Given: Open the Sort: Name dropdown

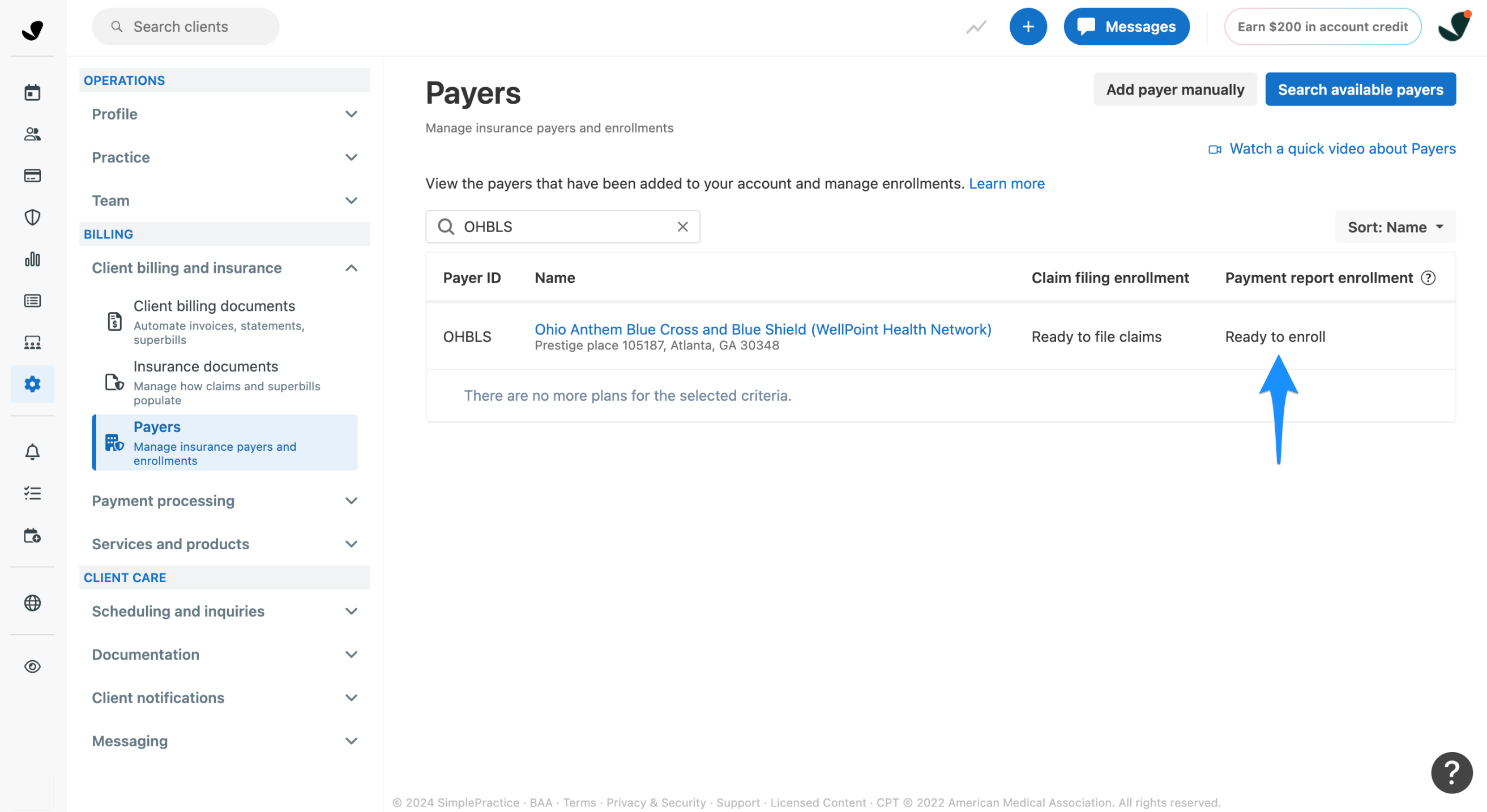Looking at the screenshot, I should pyautogui.click(x=1395, y=227).
